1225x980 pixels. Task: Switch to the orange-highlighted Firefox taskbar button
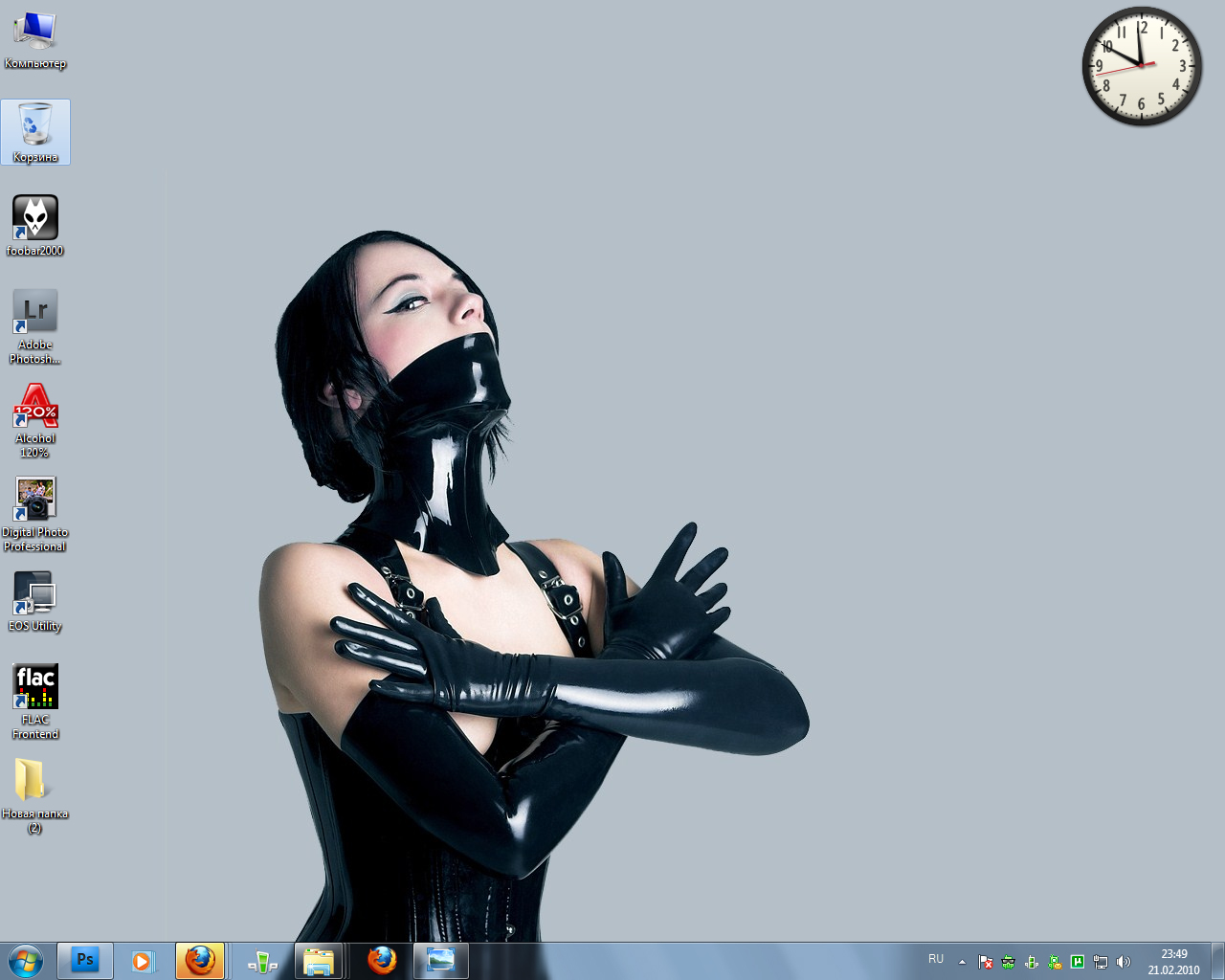(200, 961)
